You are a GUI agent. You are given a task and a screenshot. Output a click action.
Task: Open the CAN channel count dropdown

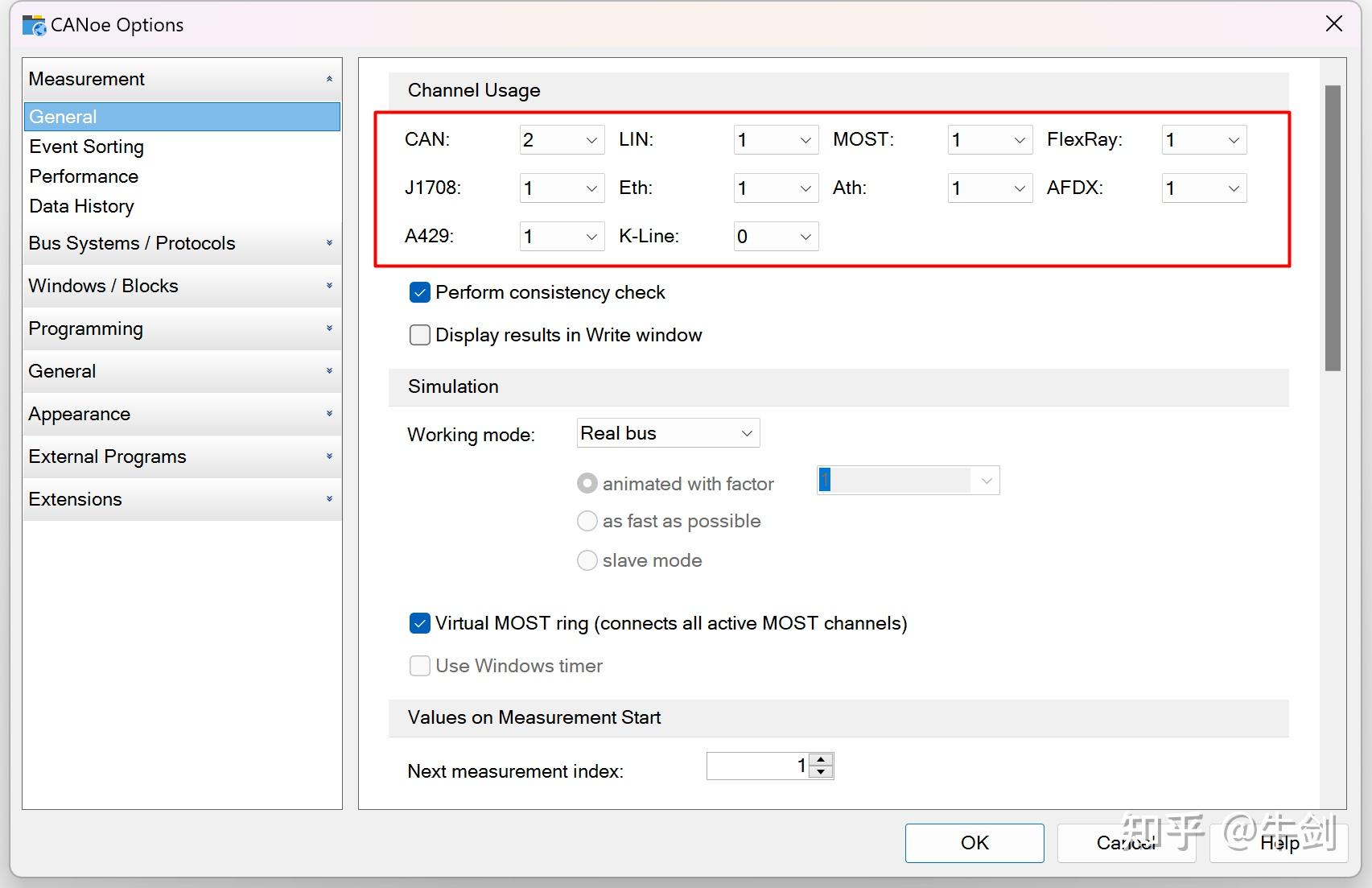(562, 140)
